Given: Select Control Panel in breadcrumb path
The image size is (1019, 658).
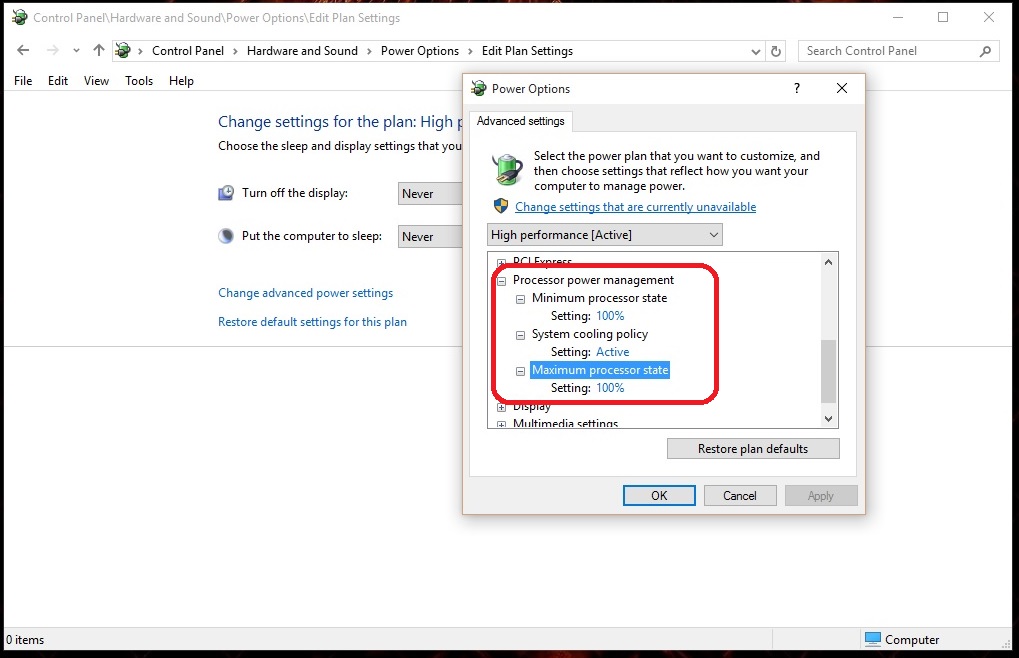Looking at the screenshot, I should tap(188, 51).
